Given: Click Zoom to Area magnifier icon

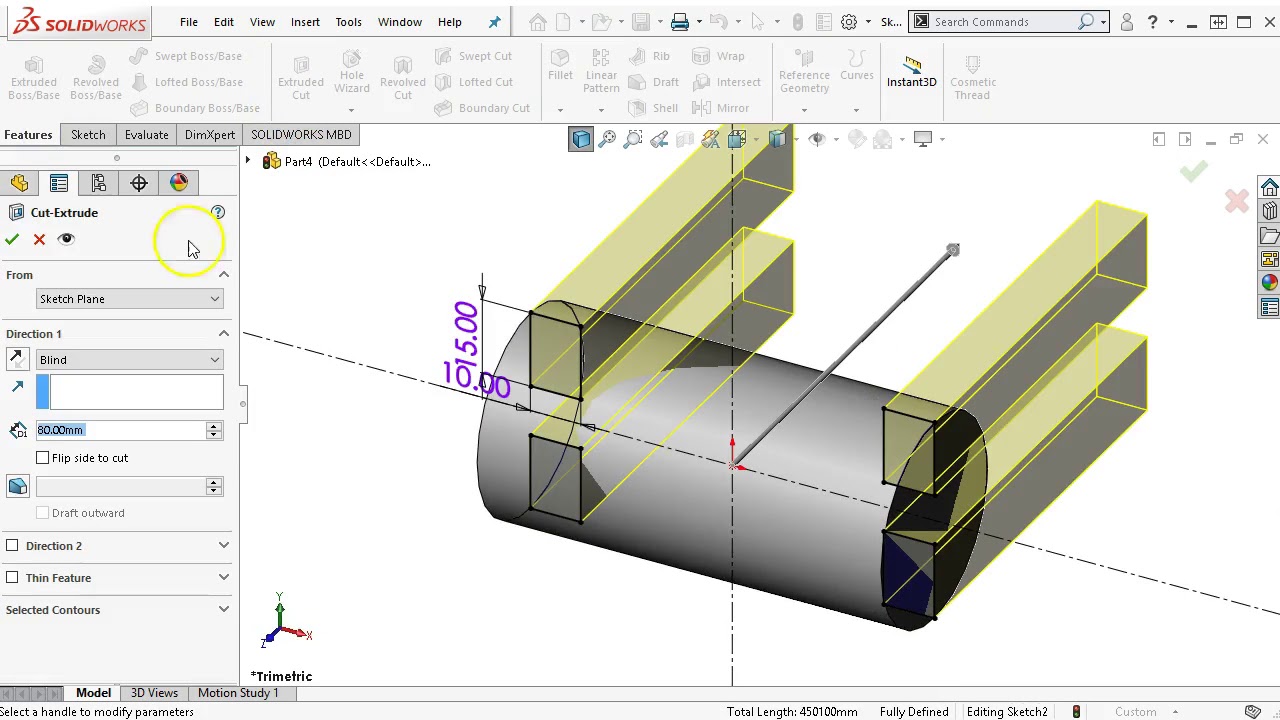Looking at the screenshot, I should (x=633, y=139).
